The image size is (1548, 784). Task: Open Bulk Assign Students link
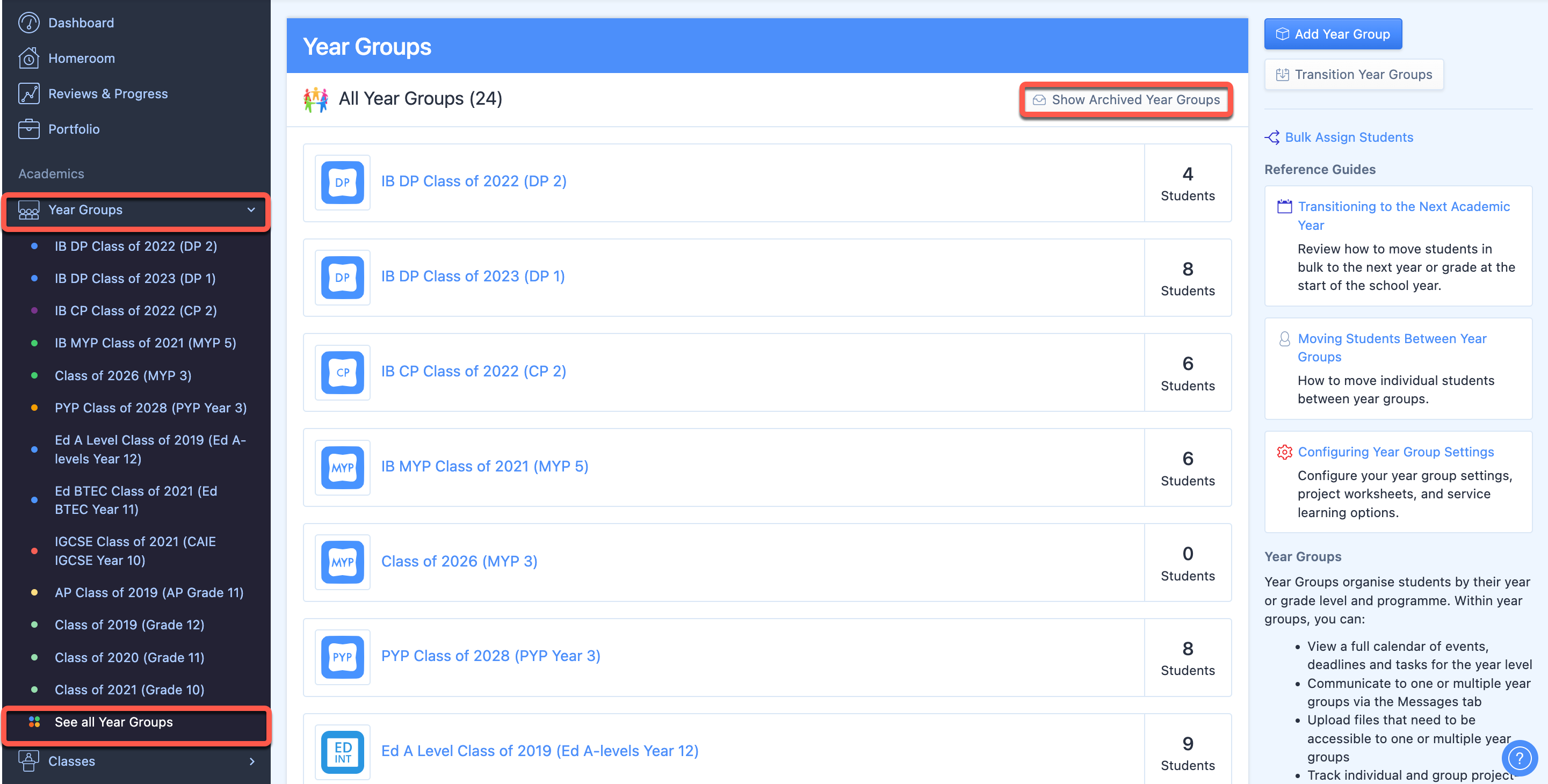coord(1349,137)
